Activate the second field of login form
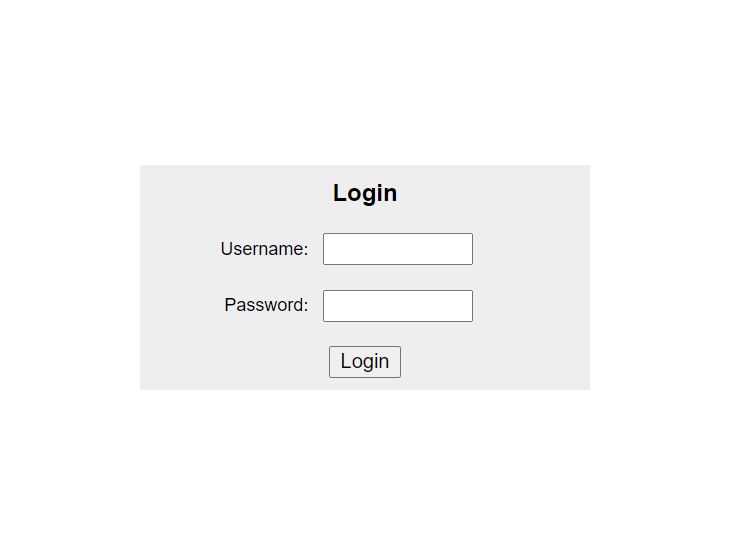 click(x=398, y=306)
